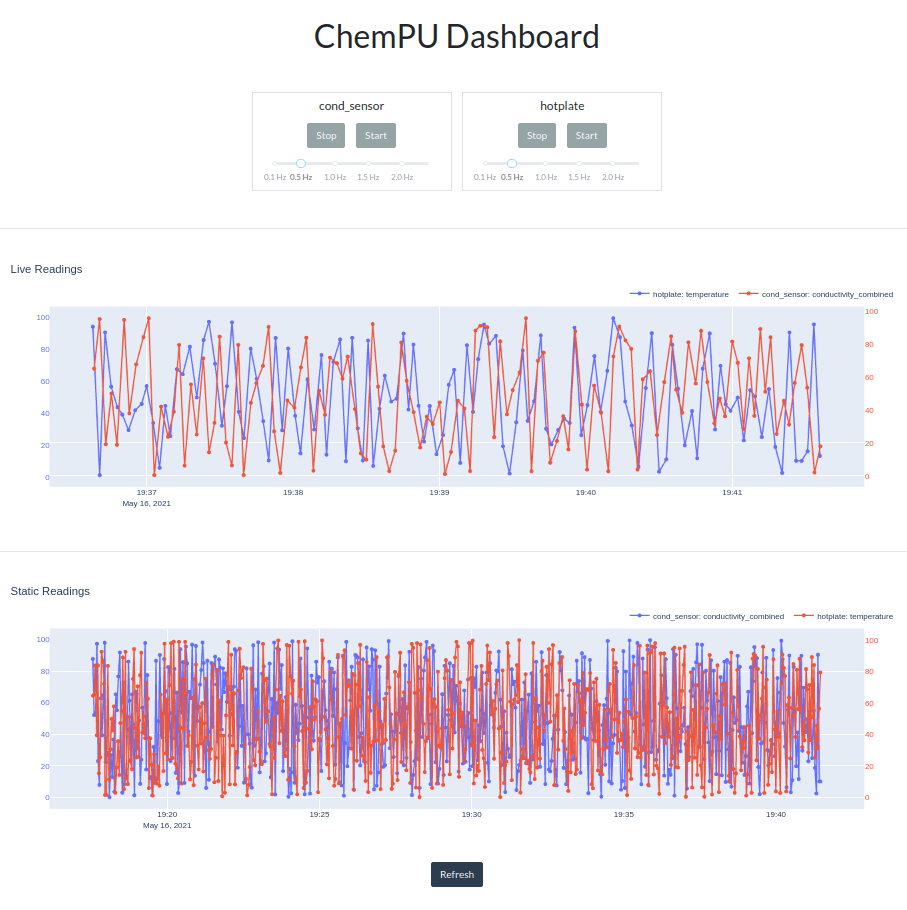The height and width of the screenshot is (910, 907).
Task: Select 2.0 Hz on the cond_sensor slider
Action: [401, 163]
